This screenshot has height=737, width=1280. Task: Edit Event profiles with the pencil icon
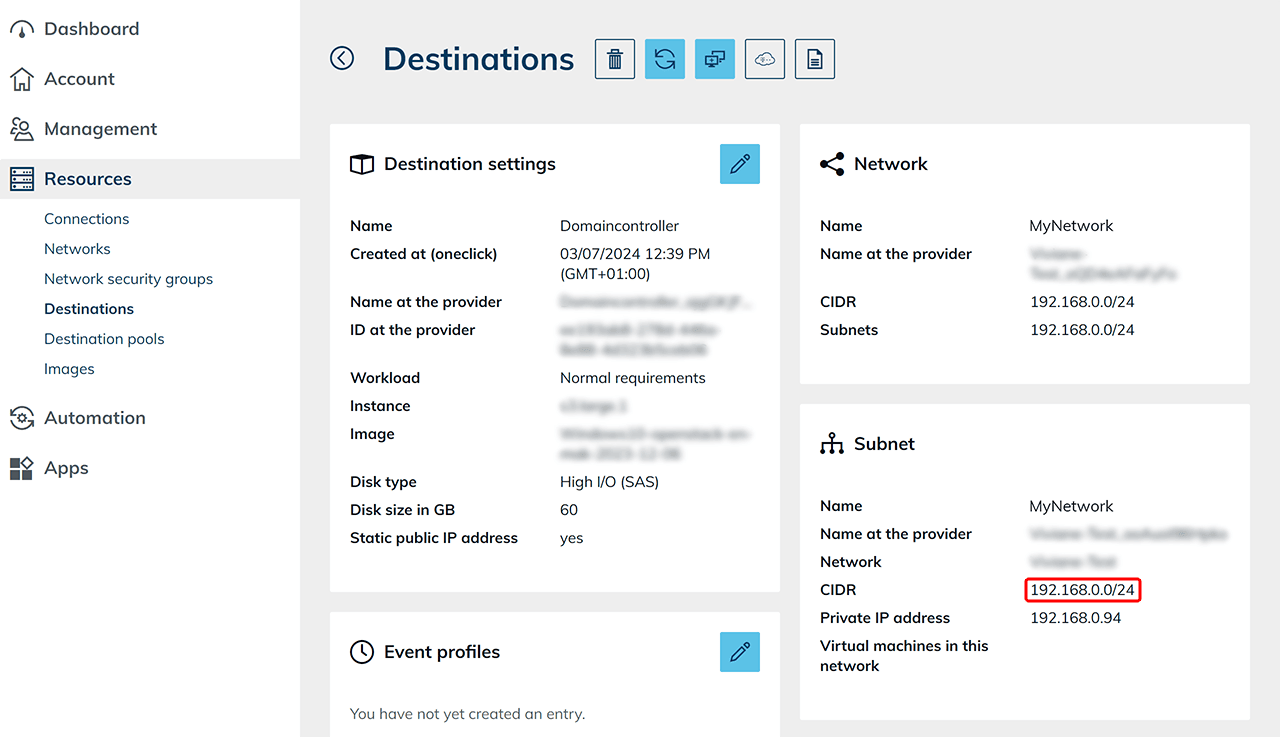740,652
